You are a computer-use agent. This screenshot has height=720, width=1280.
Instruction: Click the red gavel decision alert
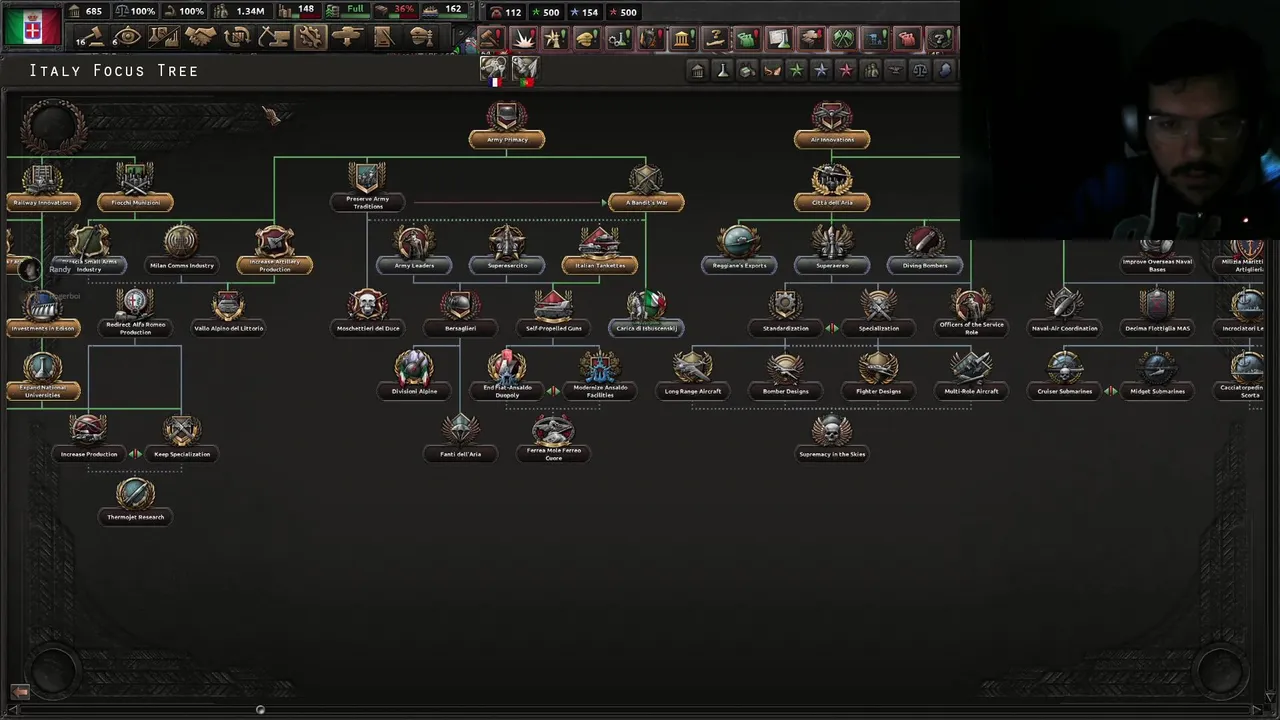[491, 39]
